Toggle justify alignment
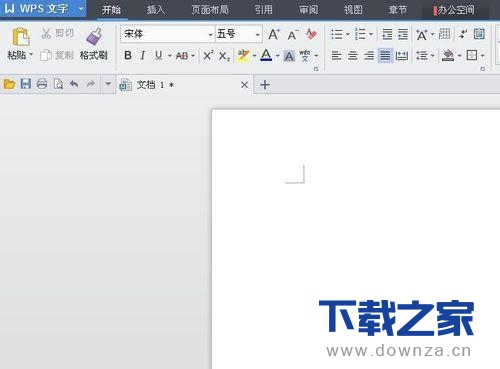This screenshot has width=500, height=369. (385, 56)
